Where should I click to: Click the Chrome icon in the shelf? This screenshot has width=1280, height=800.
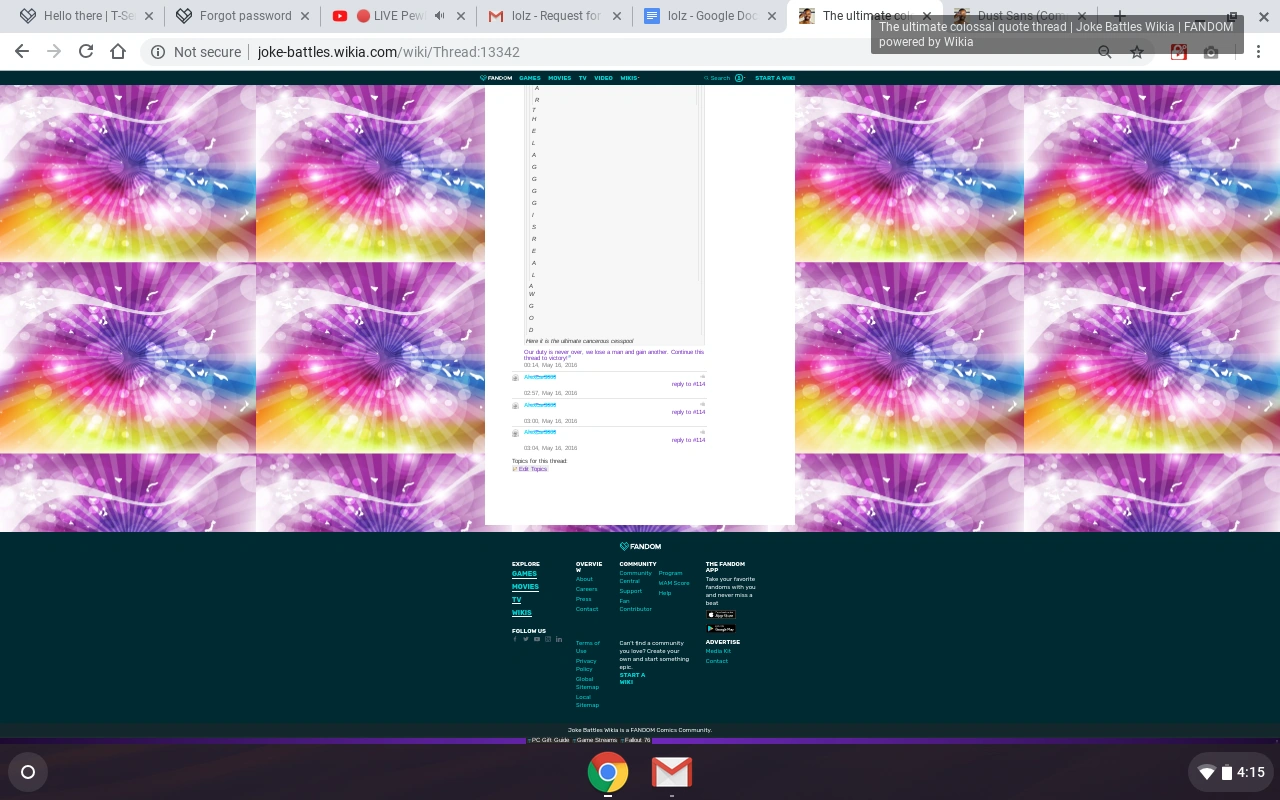[607, 772]
